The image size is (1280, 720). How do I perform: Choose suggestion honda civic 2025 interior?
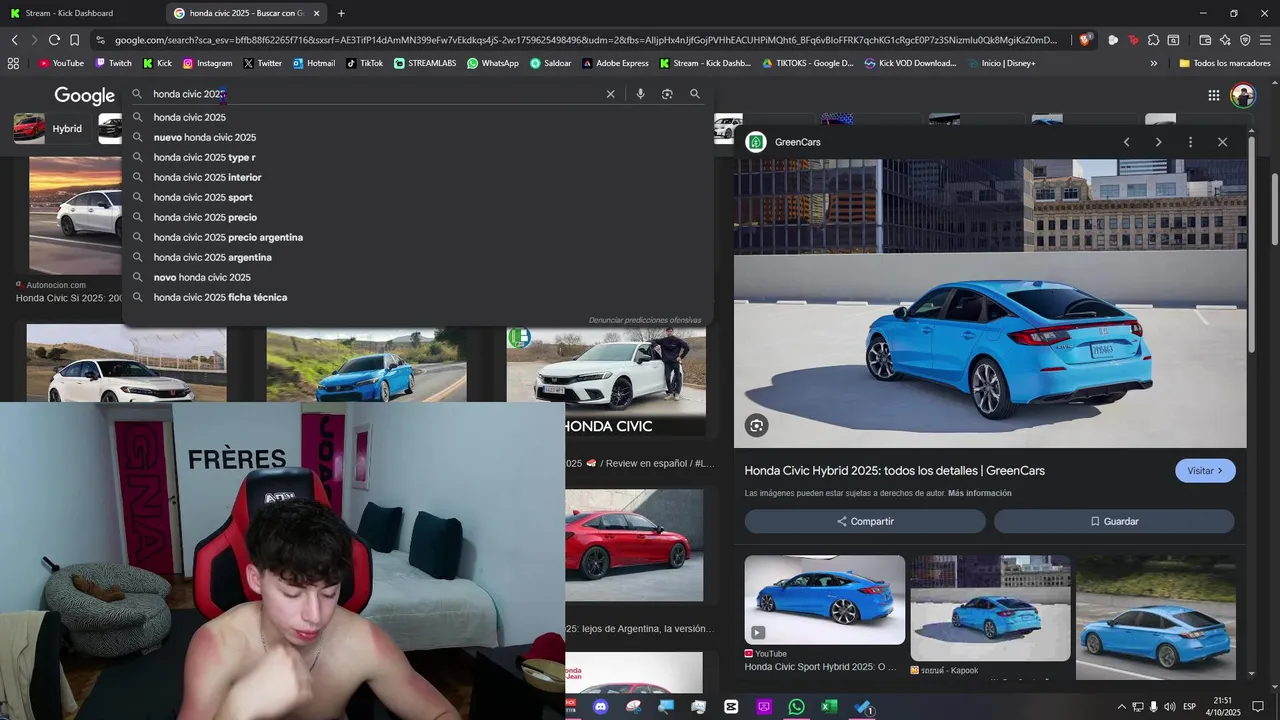pyautogui.click(x=418, y=177)
